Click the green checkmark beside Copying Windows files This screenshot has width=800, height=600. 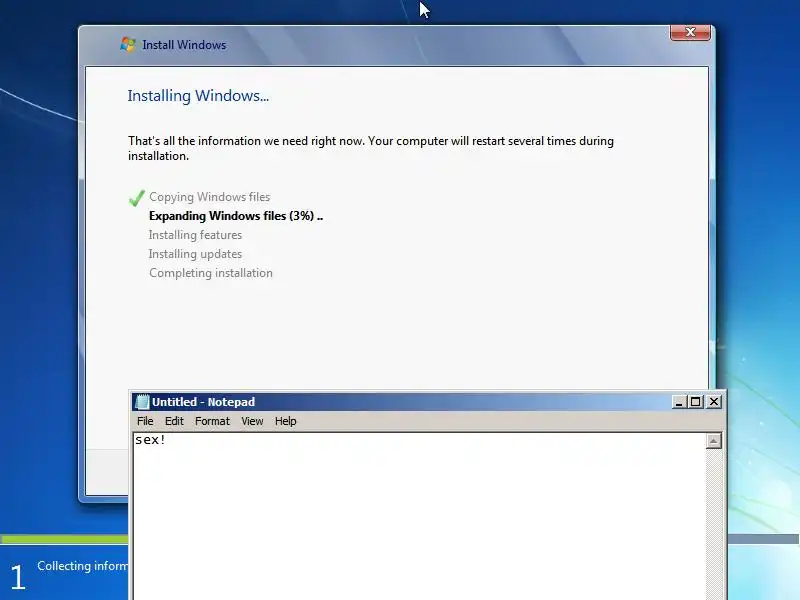[137, 198]
